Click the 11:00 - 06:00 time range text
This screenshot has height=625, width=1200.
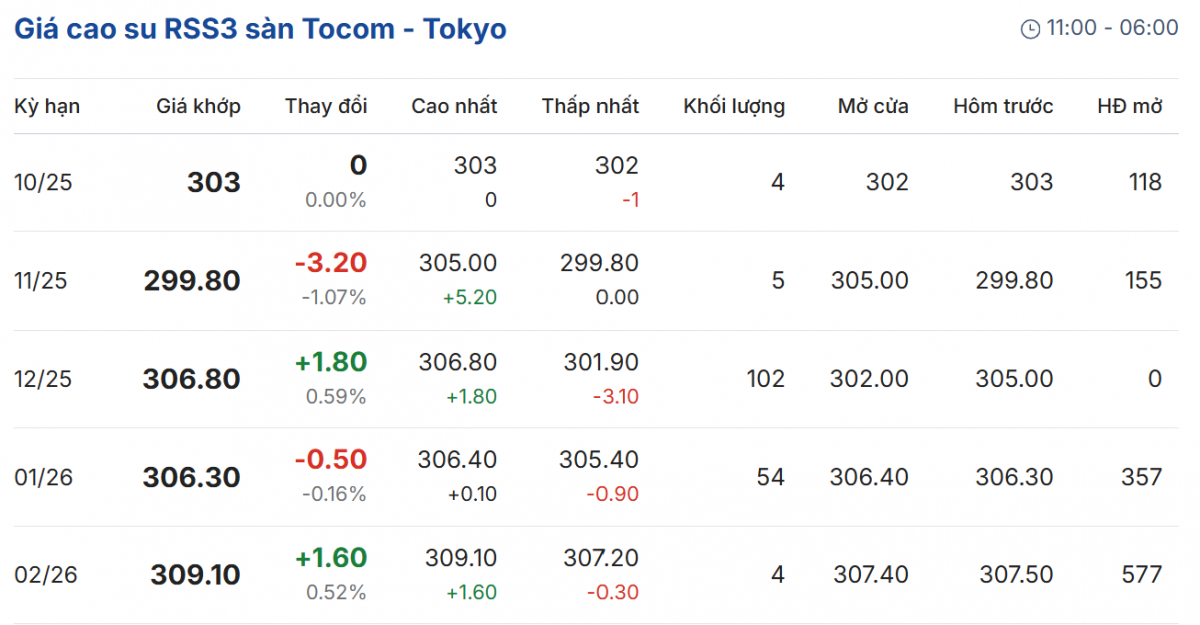click(x=1112, y=28)
